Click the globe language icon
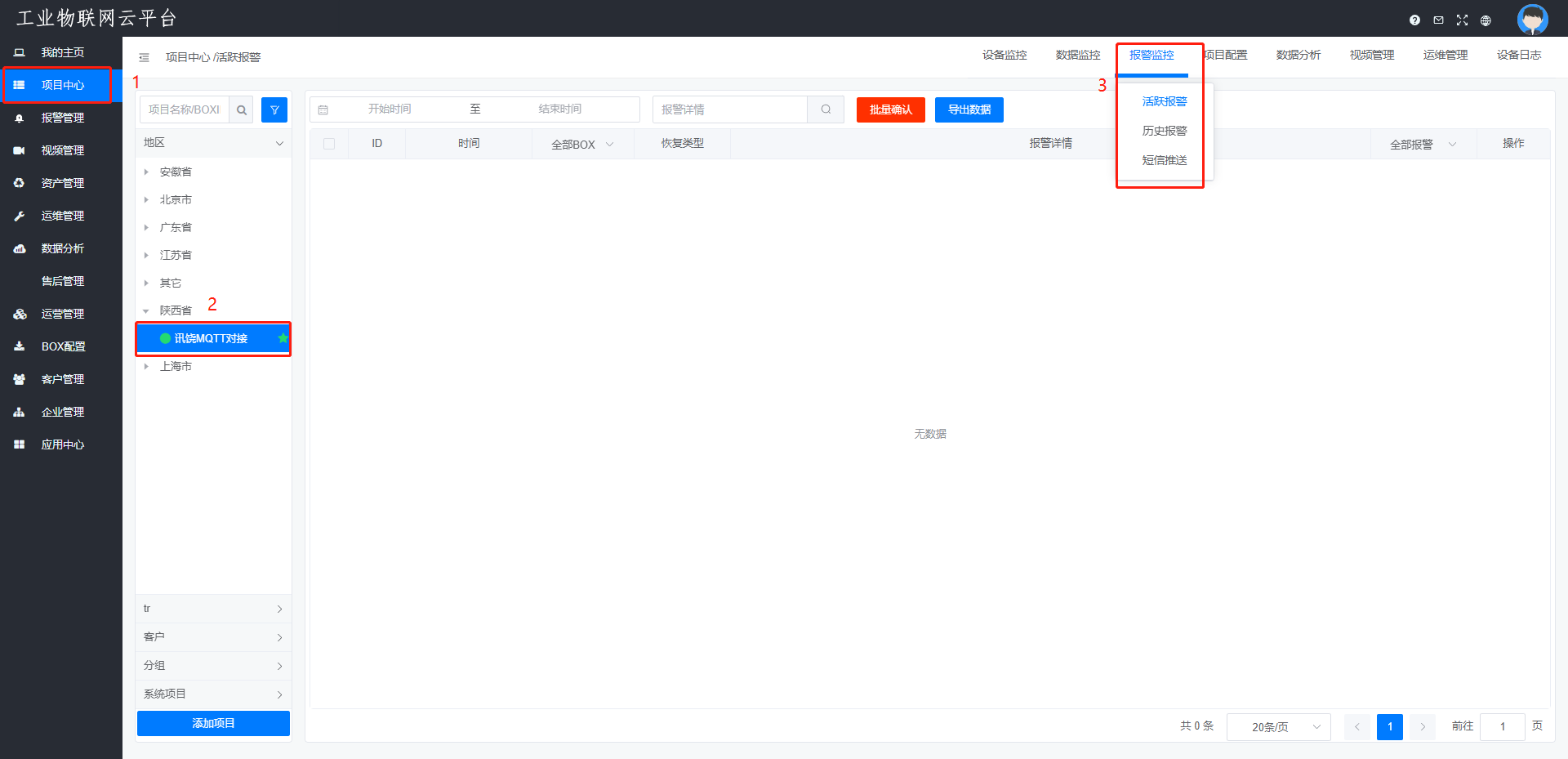1568x759 pixels. click(x=1486, y=20)
